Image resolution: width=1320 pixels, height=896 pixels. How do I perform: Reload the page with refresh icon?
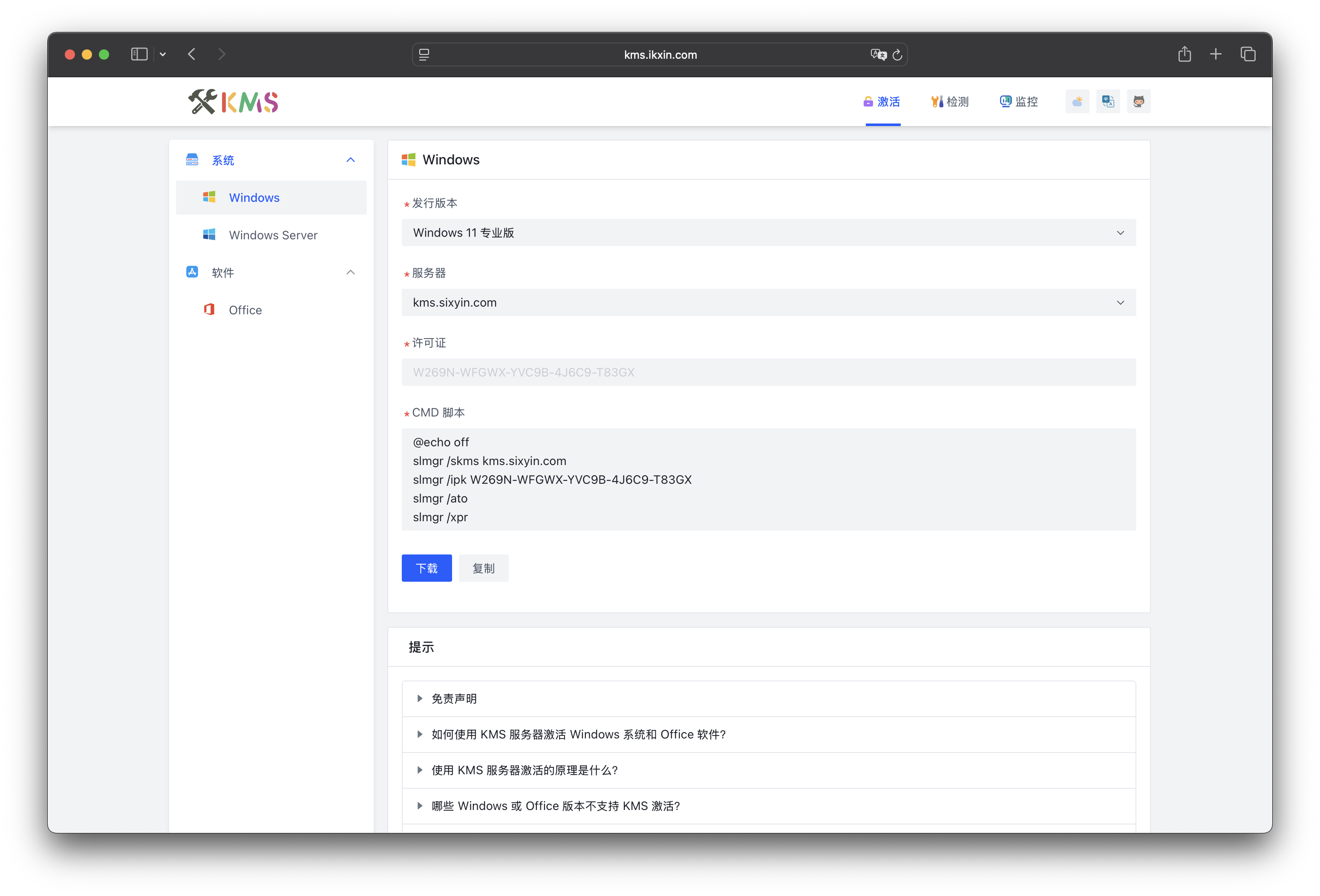click(897, 55)
